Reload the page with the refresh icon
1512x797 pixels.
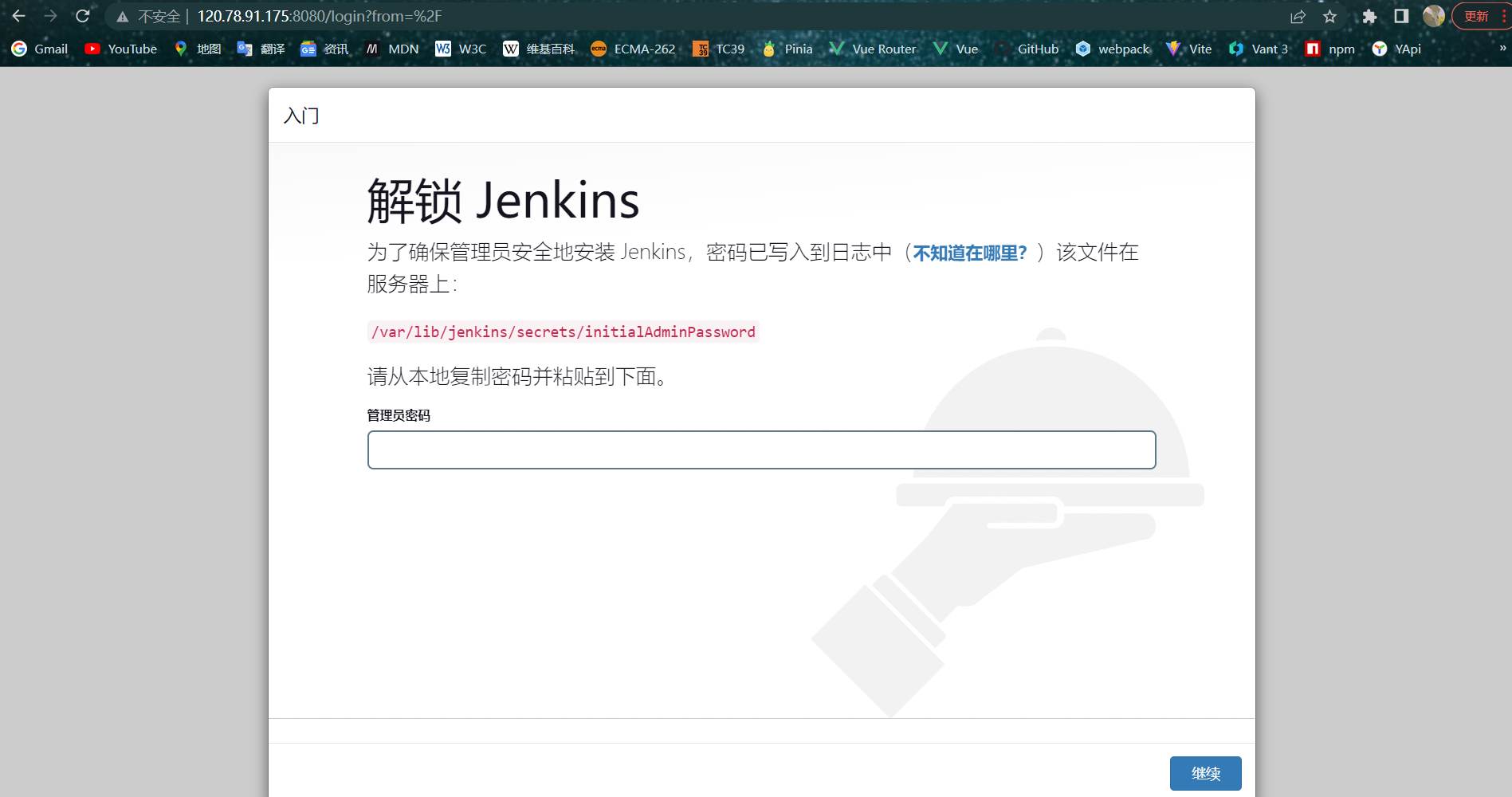[82, 16]
